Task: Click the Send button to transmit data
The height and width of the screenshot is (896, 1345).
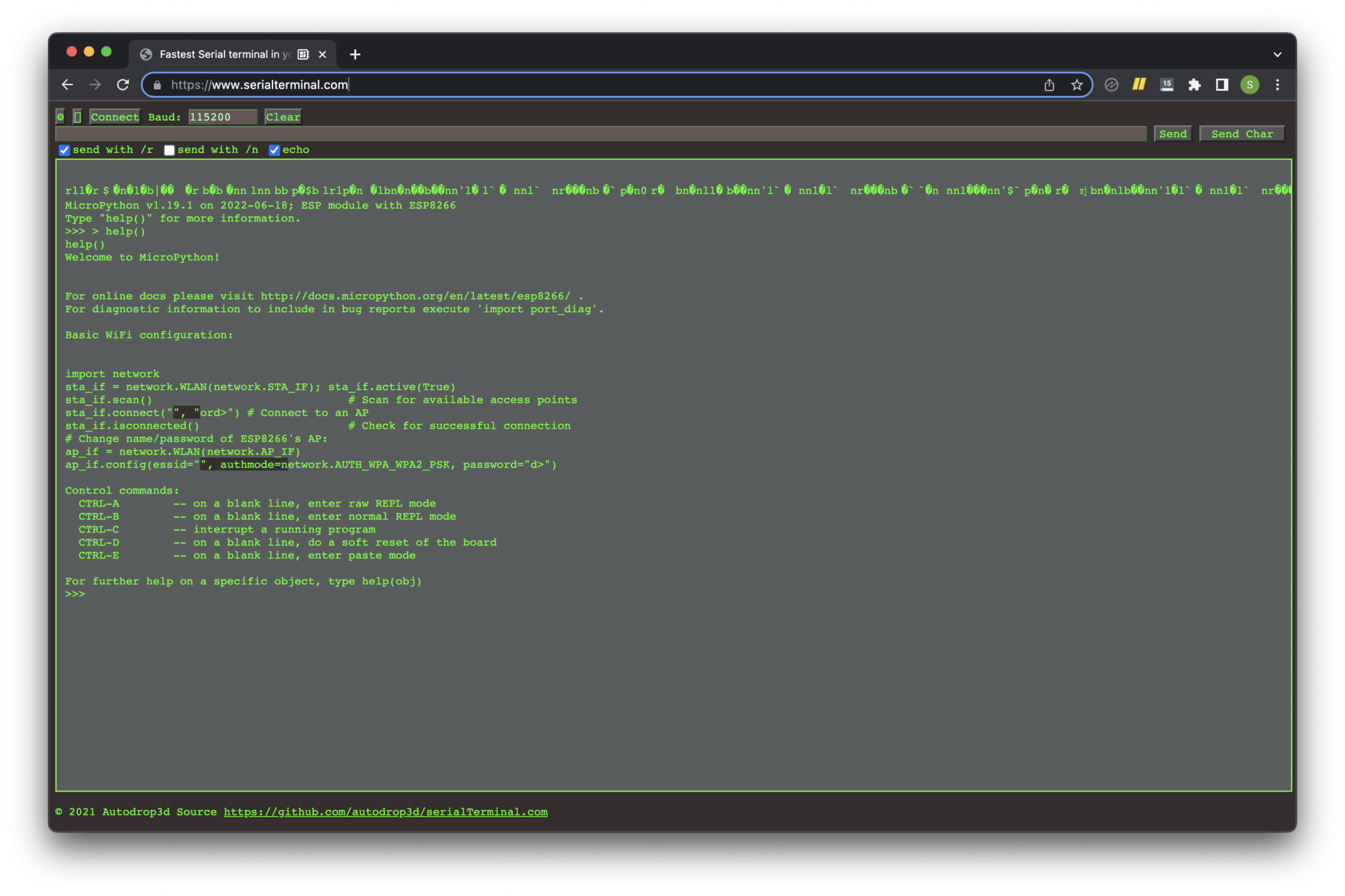Action: (1173, 133)
